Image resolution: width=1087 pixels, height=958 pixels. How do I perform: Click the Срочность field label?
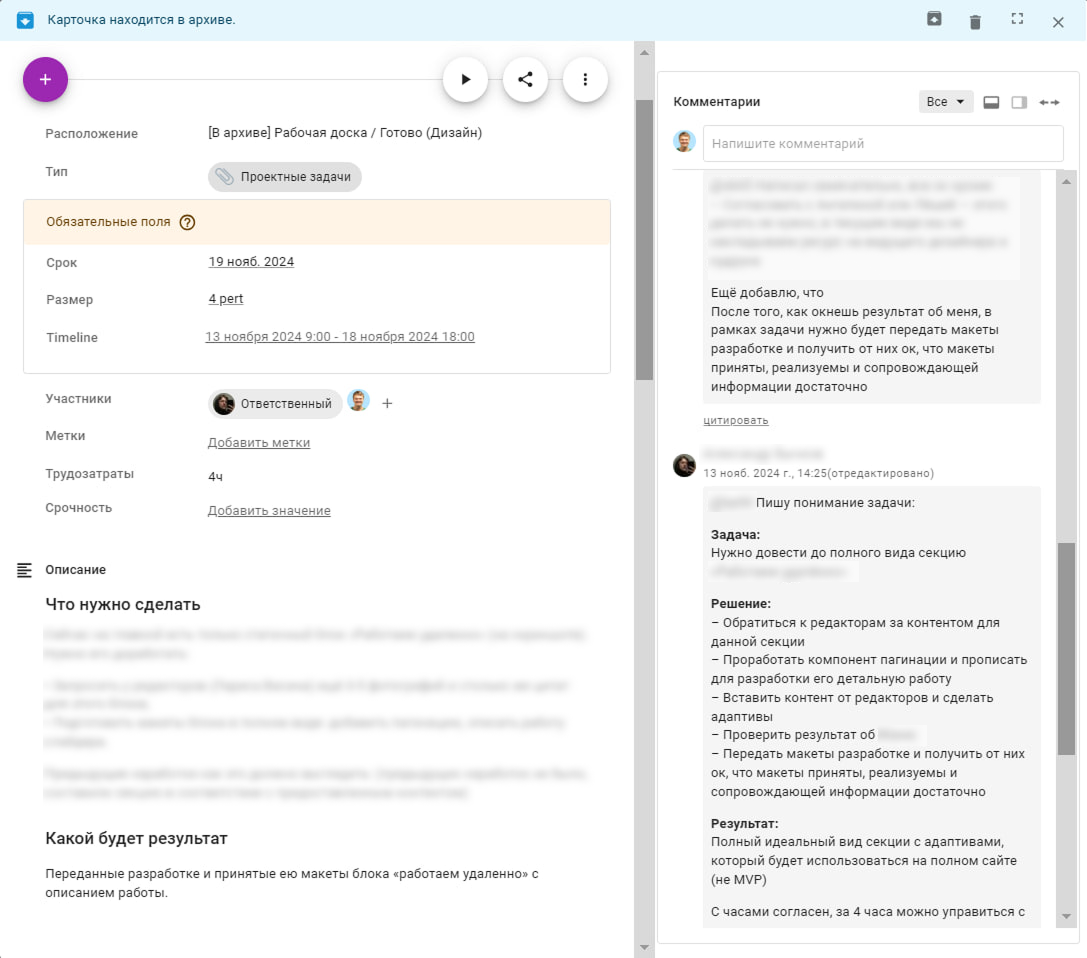[x=78, y=508]
